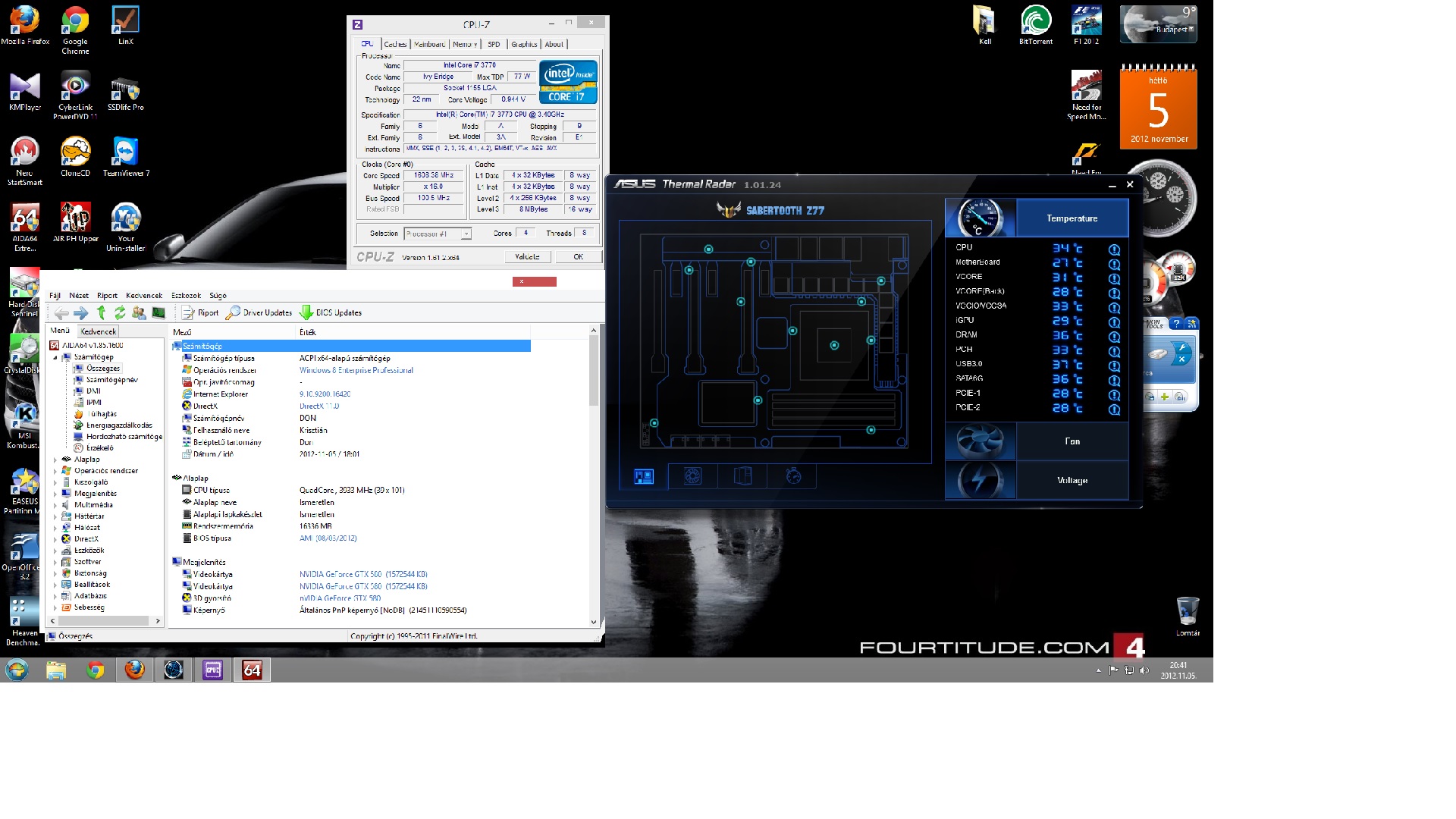Open the Windows 8 Enterprise Professional link
The image size is (1456, 819).
pos(356,371)
